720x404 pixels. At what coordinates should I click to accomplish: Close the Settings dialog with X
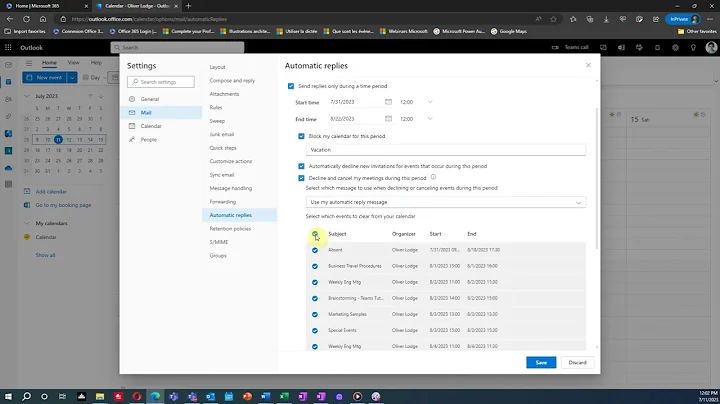pos(588,65)
